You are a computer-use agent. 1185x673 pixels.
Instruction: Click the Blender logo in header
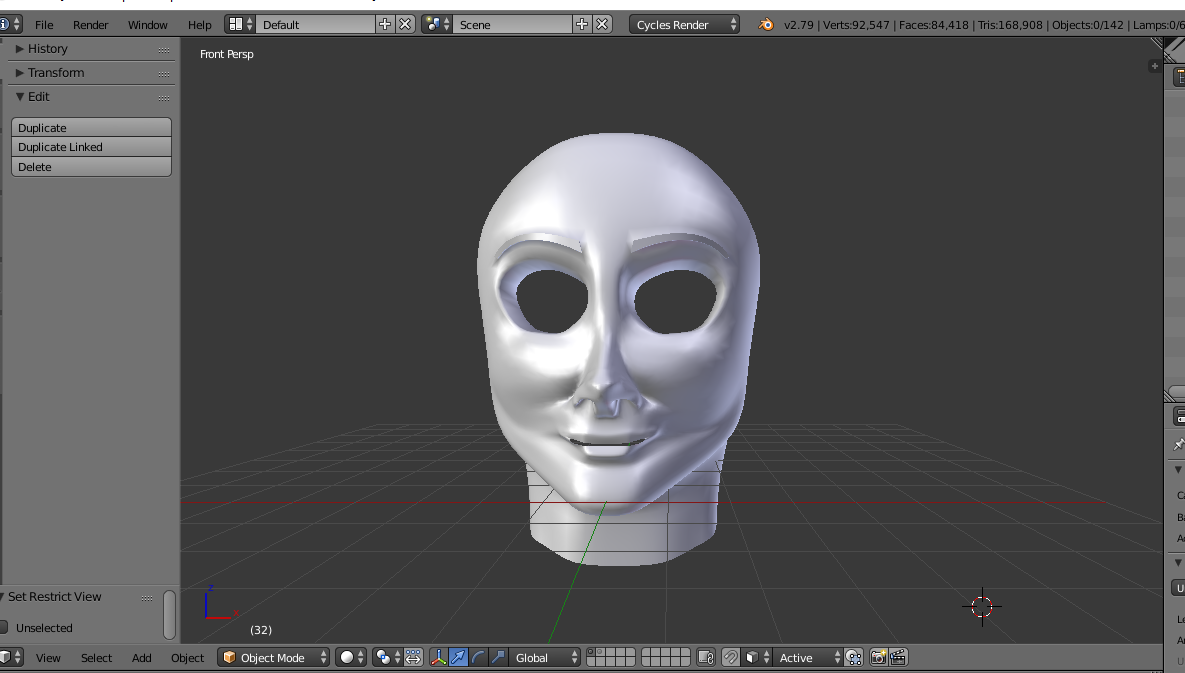click(766, 24)
